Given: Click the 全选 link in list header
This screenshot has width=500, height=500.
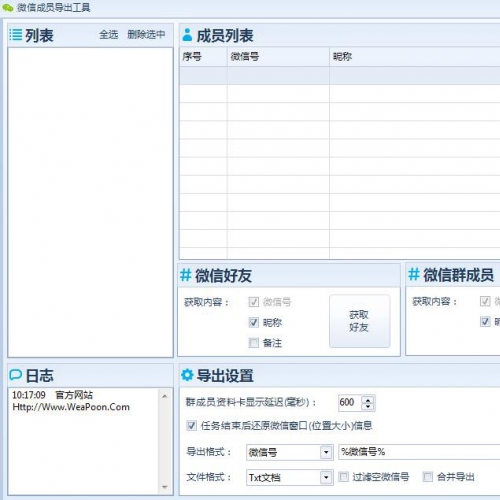Looking at the screenshot, I should coord(109,34).
